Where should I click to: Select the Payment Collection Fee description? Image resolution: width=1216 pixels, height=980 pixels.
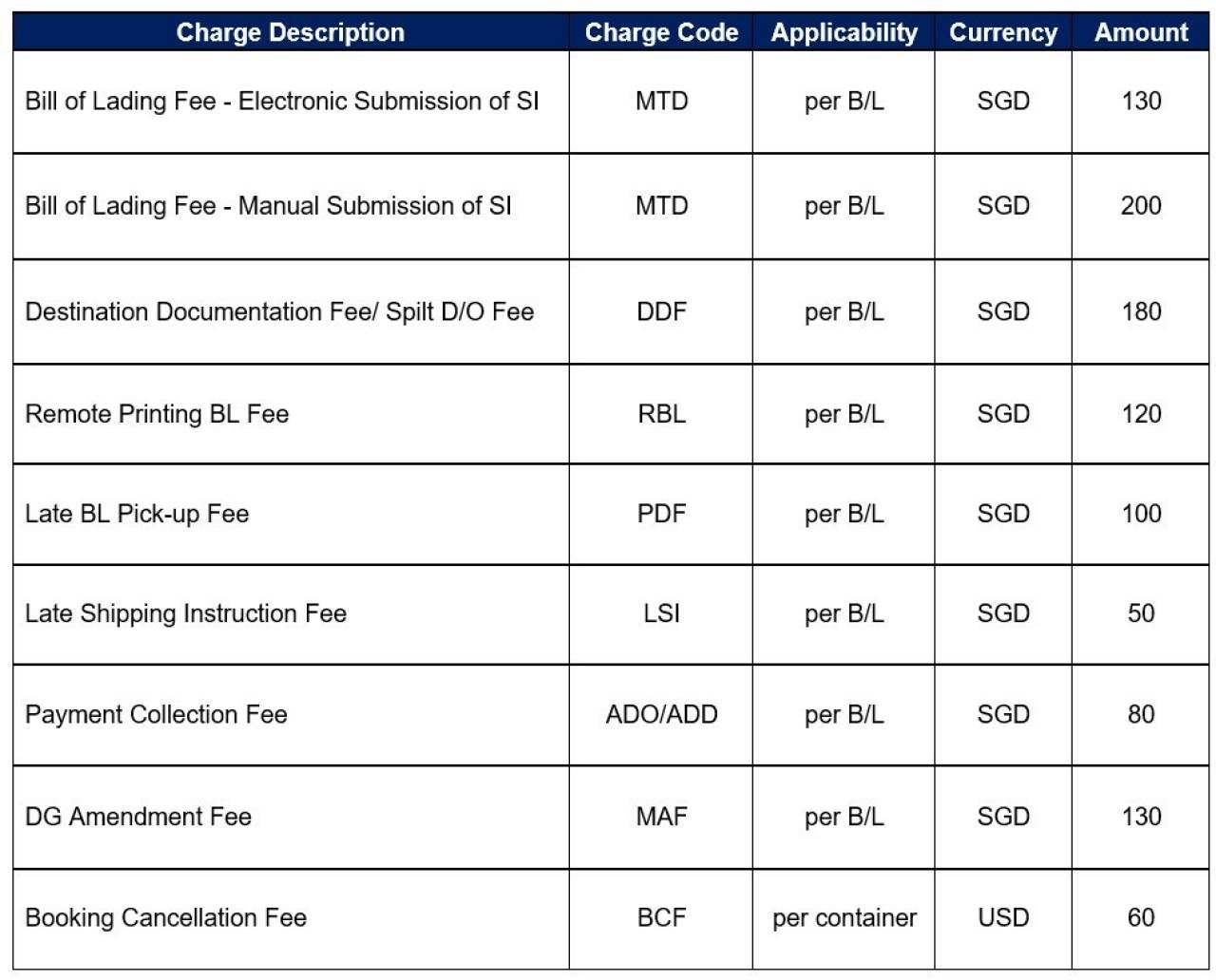(x=156, y=714)
